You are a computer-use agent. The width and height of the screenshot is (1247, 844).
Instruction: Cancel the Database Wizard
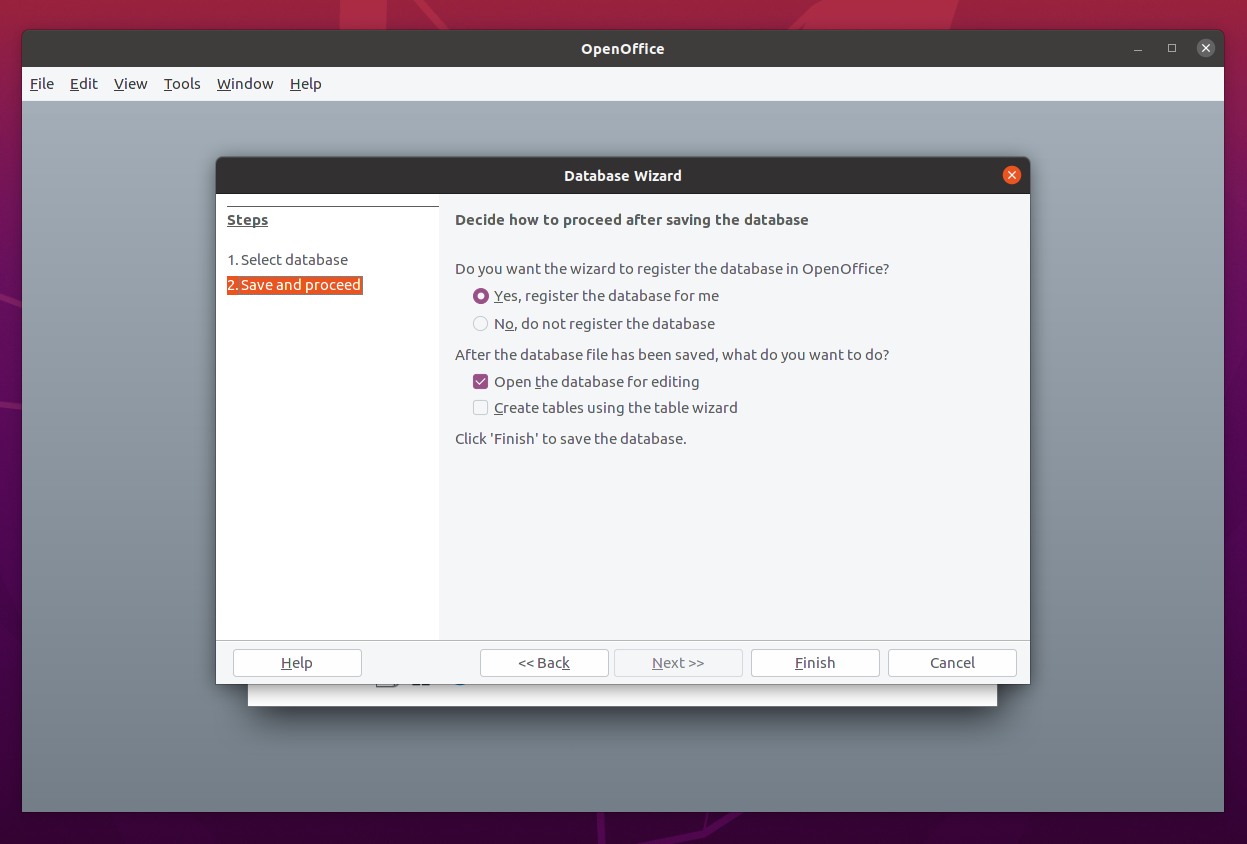[952, 663]
